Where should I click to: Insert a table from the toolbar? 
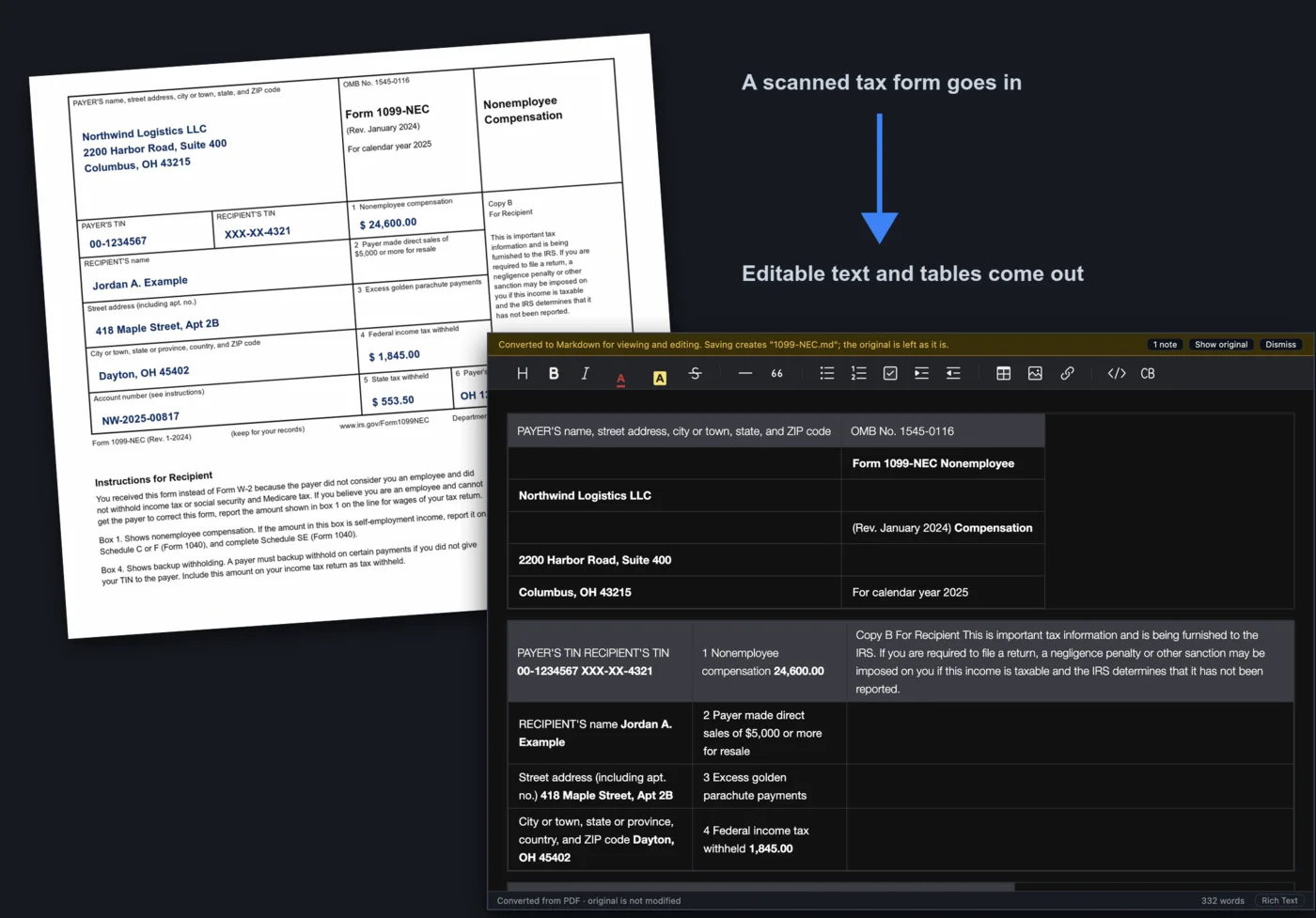(x=1004, y=373)
